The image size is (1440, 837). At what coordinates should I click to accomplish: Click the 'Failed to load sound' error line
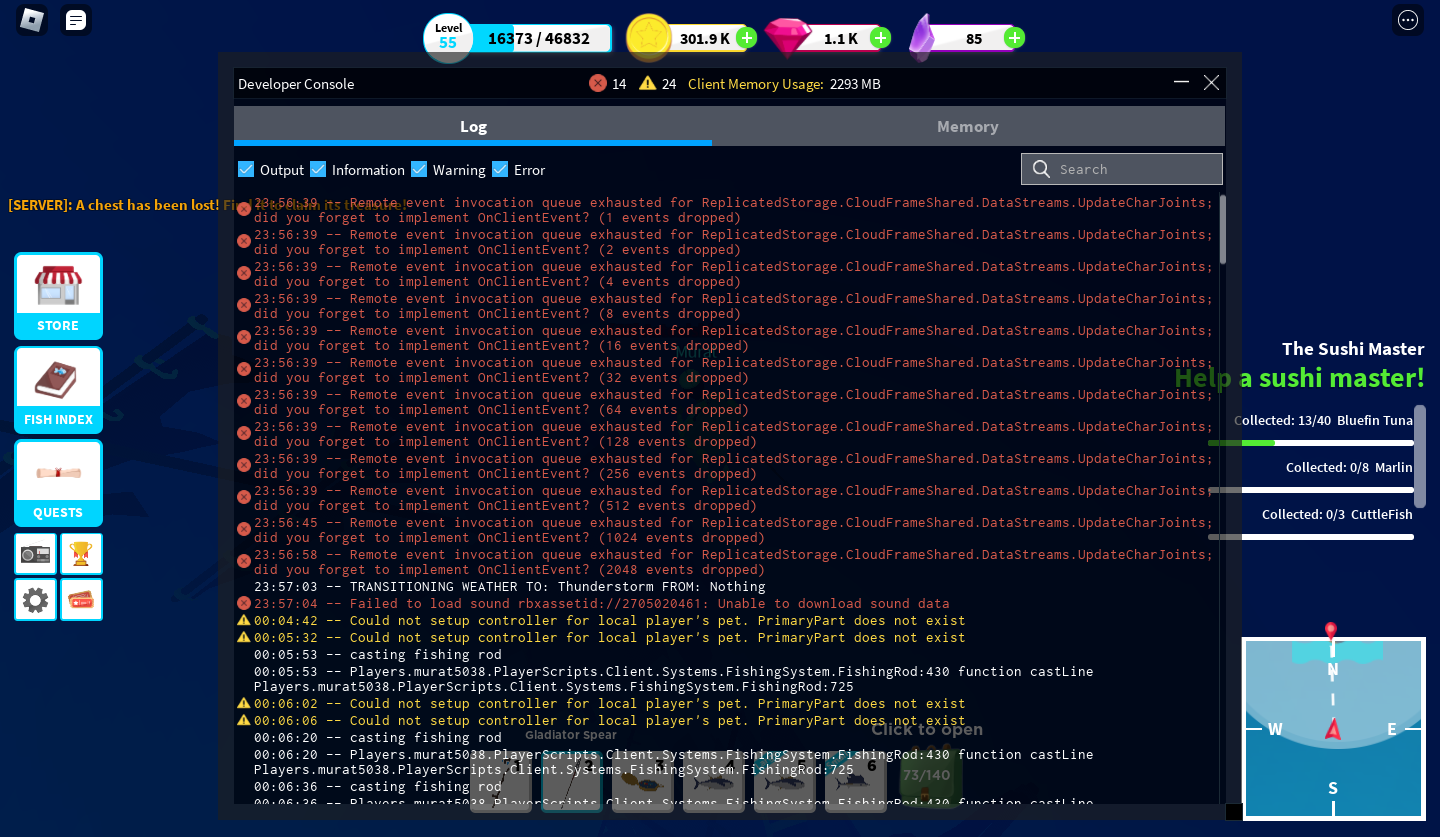click(602, 603)
